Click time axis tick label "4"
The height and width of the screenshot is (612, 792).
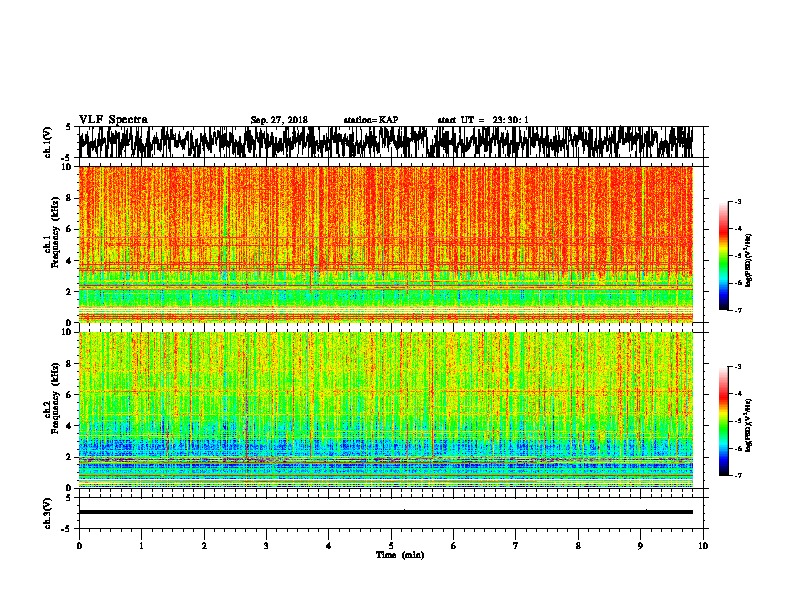click(x=328, y=546)
